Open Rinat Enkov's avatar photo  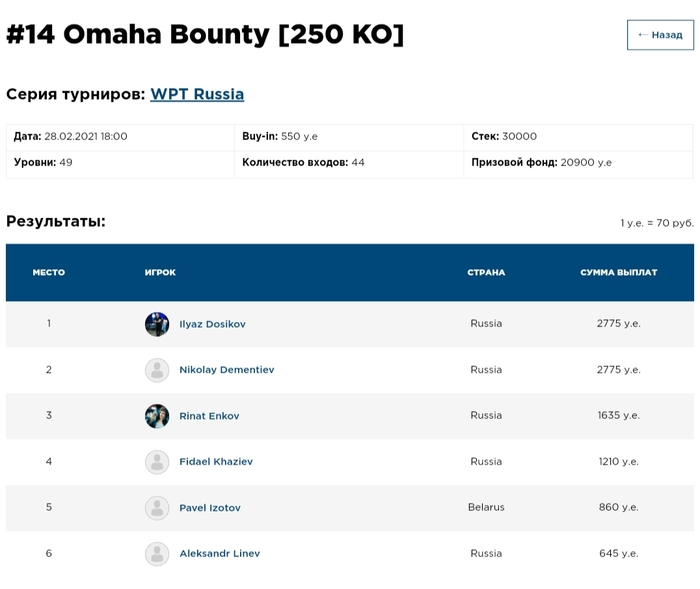pos(157,416)
